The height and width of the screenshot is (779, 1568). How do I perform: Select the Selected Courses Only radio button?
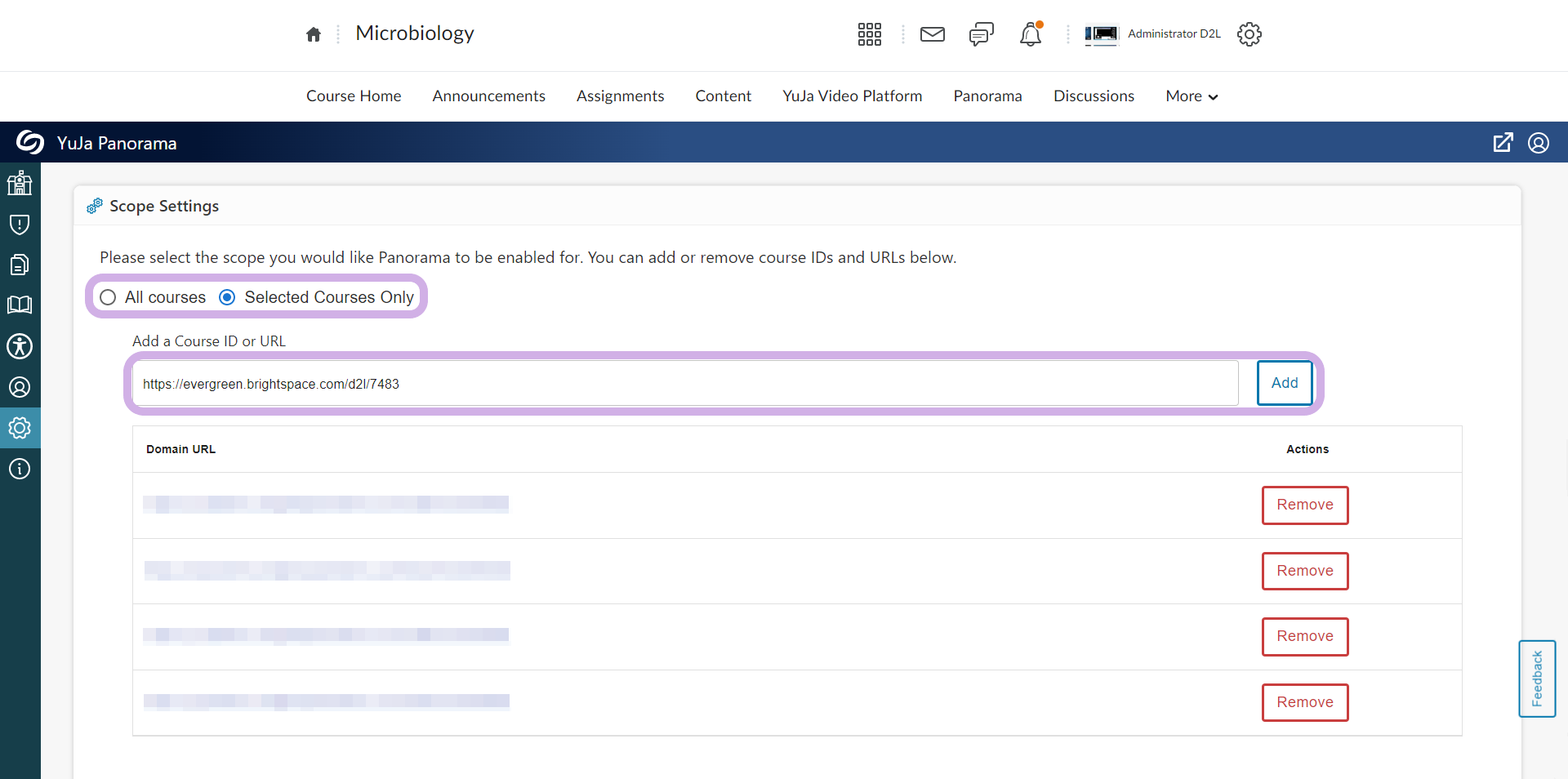point(227,297)
